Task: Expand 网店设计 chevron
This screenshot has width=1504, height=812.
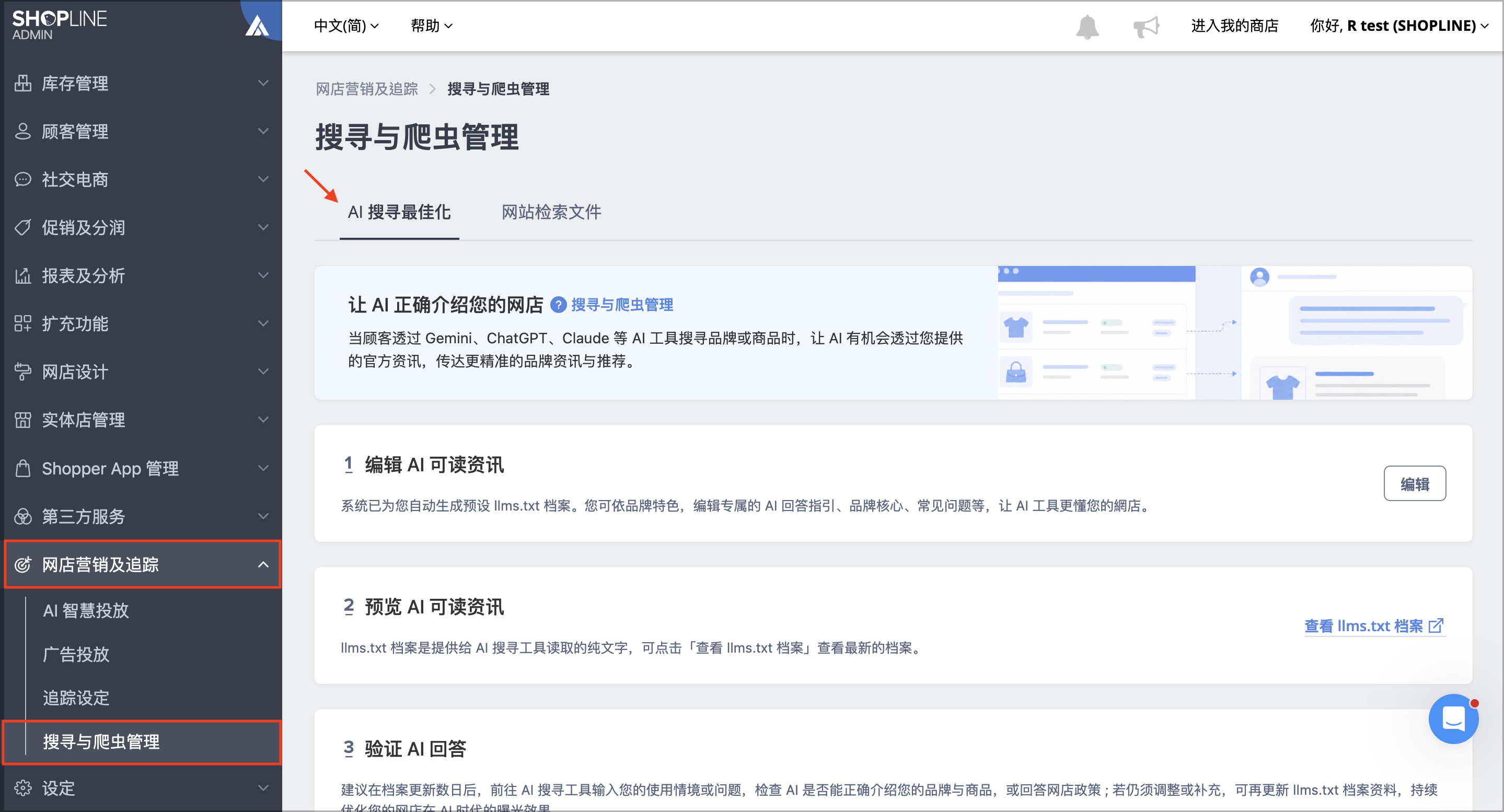Action: point(263,372)
